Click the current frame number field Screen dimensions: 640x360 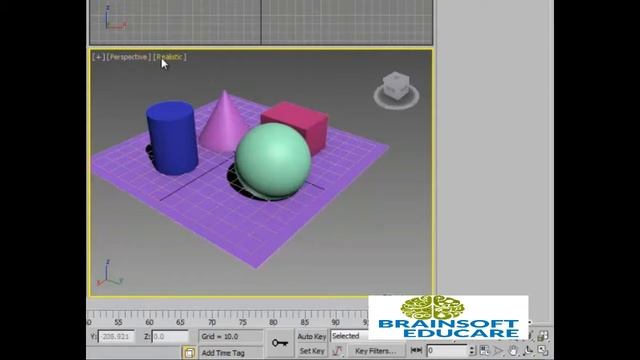pyautogui.click(x=447, y=351)
